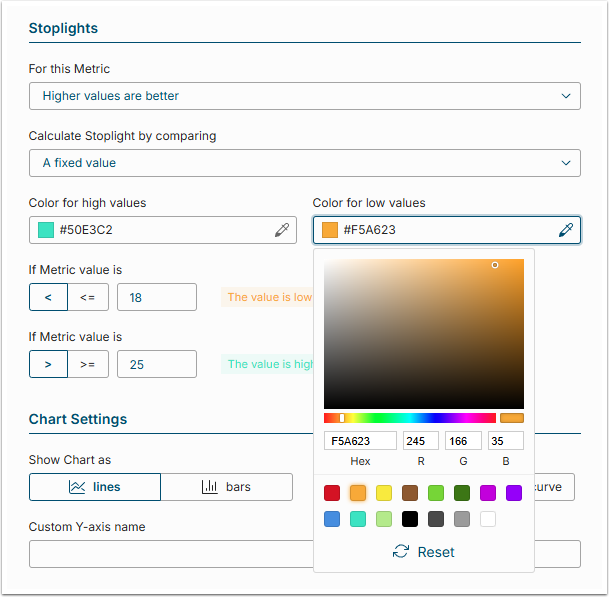This screenshot has height=597, width=609.
Task: Open the 'Higher values are better' dropdown
Action: click(304, 96)
